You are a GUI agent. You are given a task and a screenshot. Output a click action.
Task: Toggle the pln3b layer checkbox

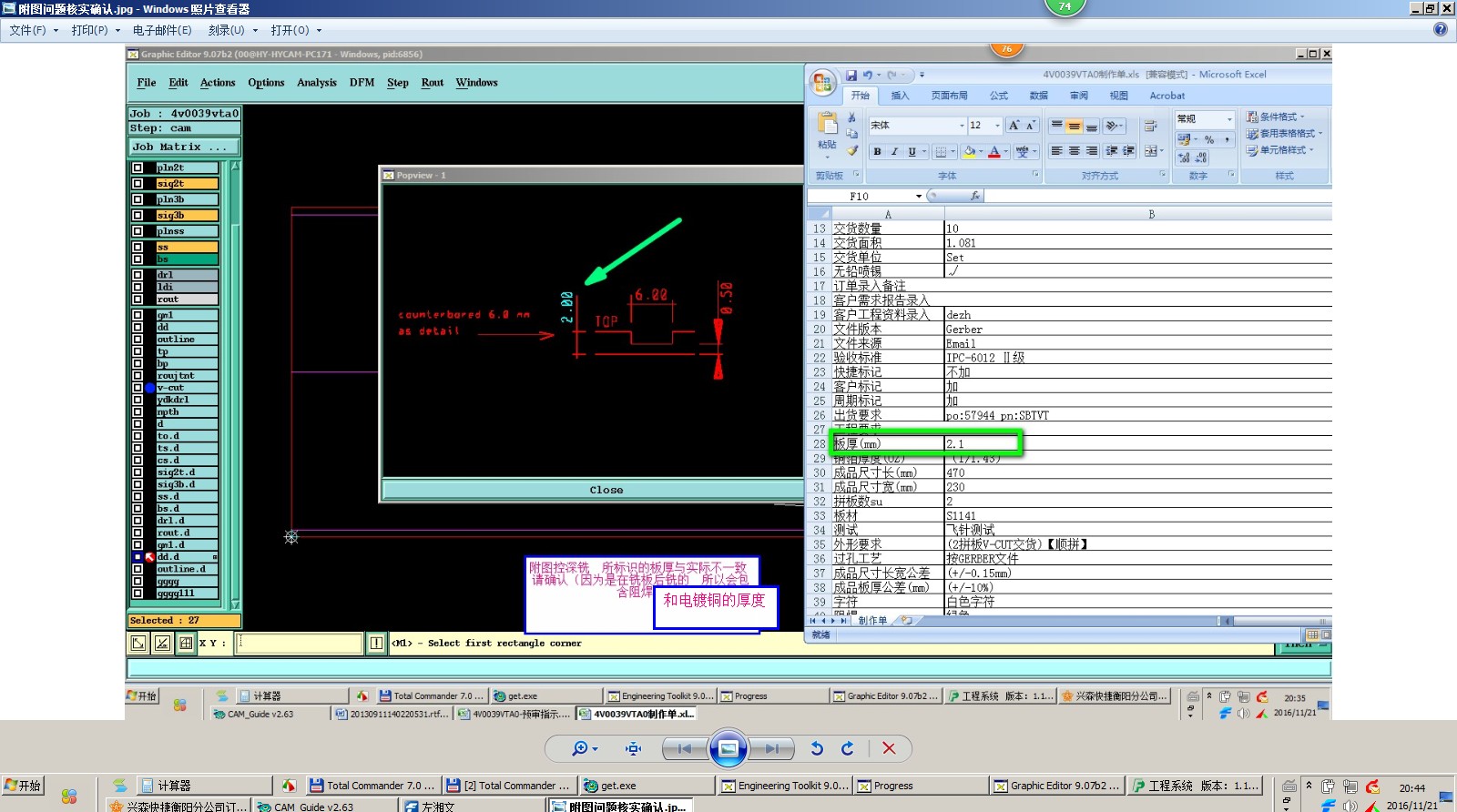click(138, 199)
